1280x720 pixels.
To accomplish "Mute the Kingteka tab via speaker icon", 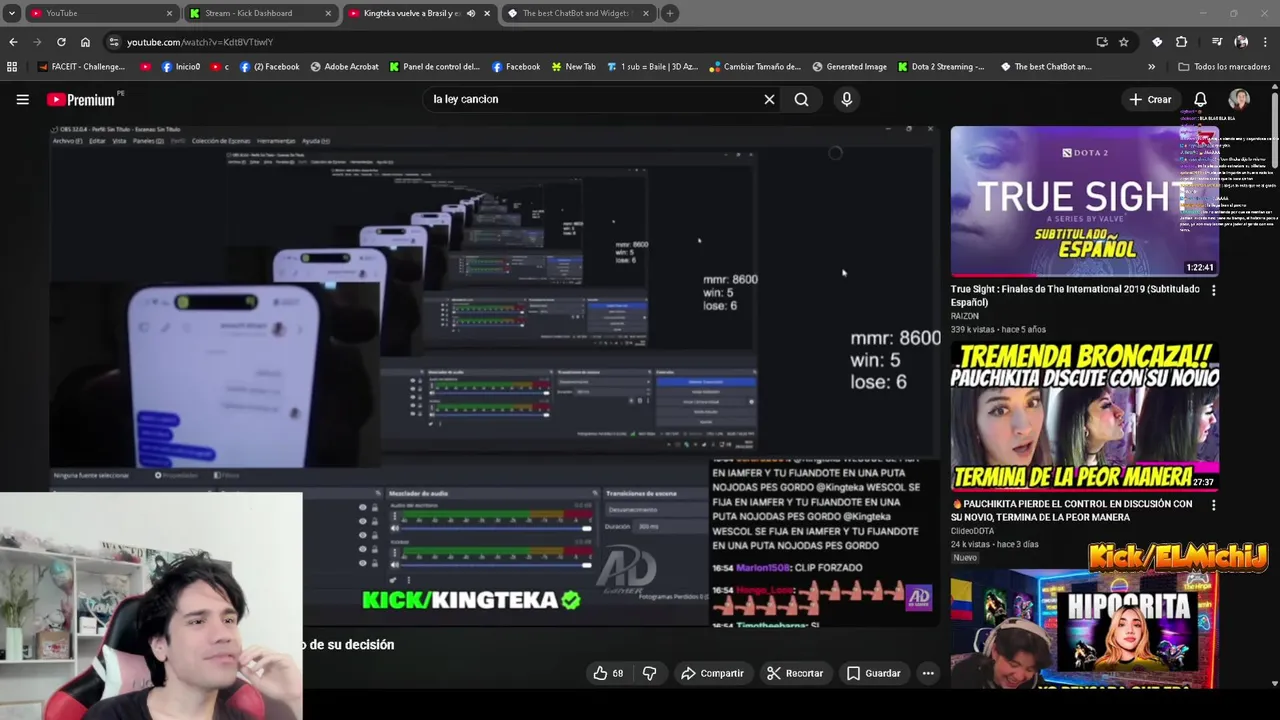I will click(471, 13).
